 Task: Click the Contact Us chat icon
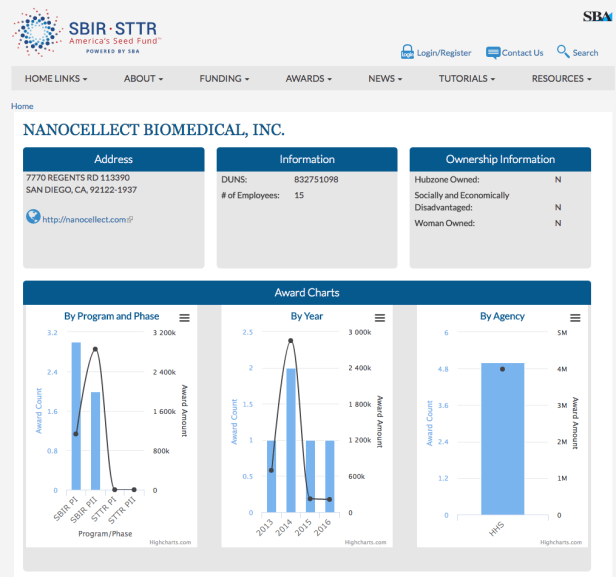tap(493, 52)
